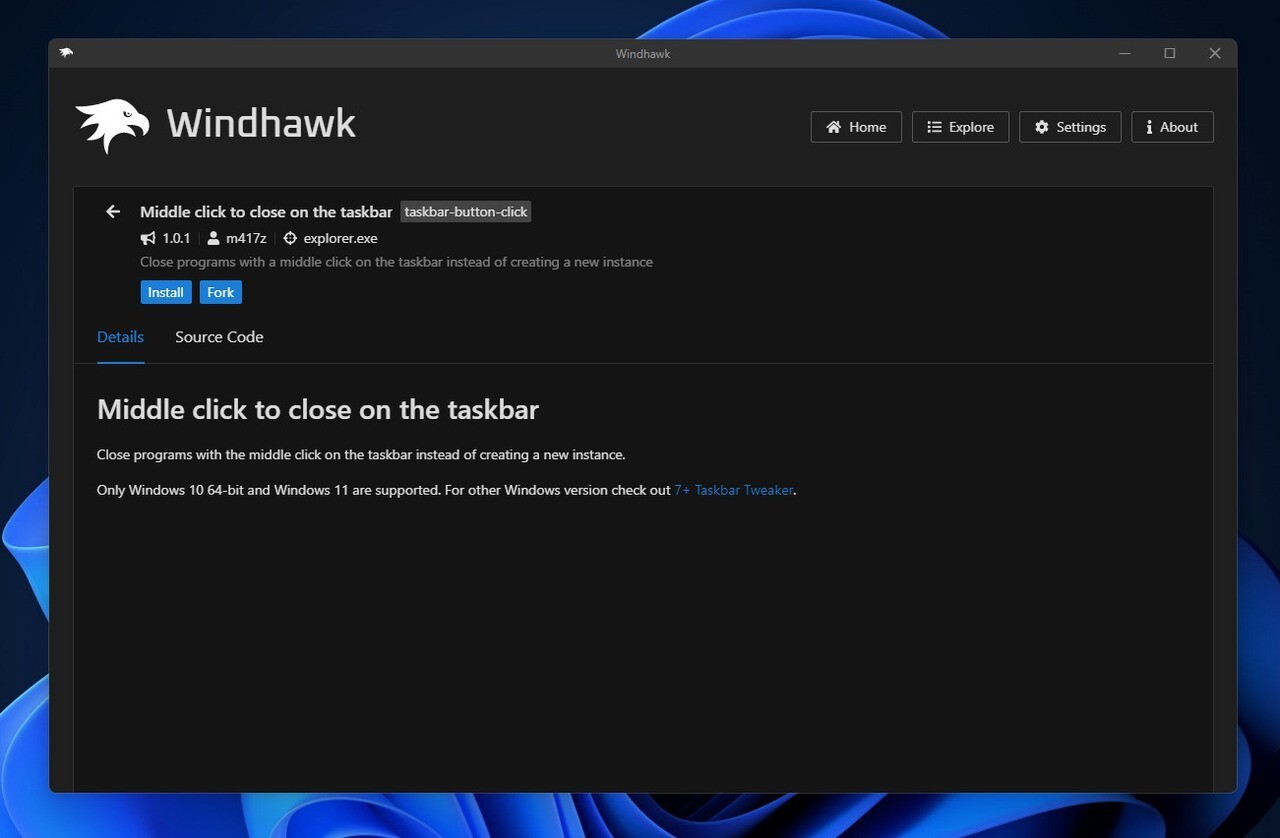Select the Details tab

(120, 337)
